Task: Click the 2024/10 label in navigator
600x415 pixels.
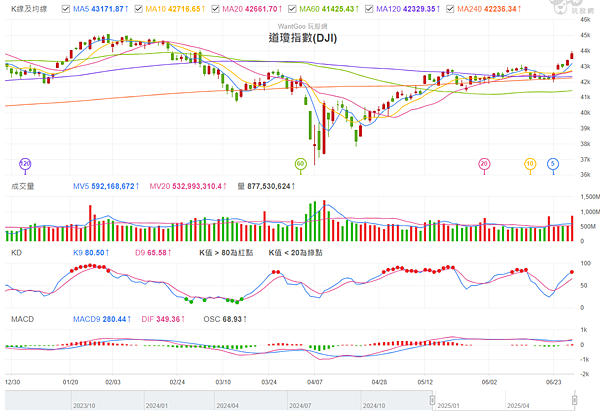Action: point(373,405)
